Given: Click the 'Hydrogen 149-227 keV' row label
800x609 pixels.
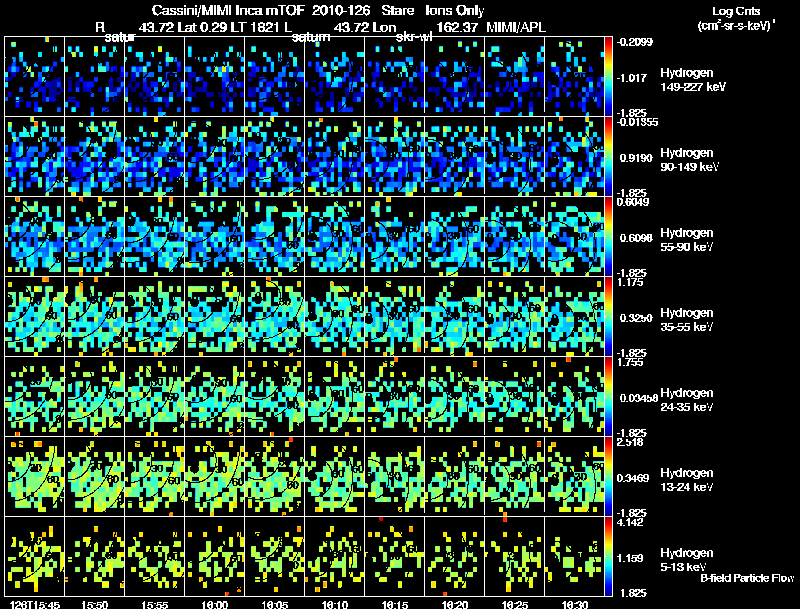Looking at the screenshot, I should tap(693, 80).
